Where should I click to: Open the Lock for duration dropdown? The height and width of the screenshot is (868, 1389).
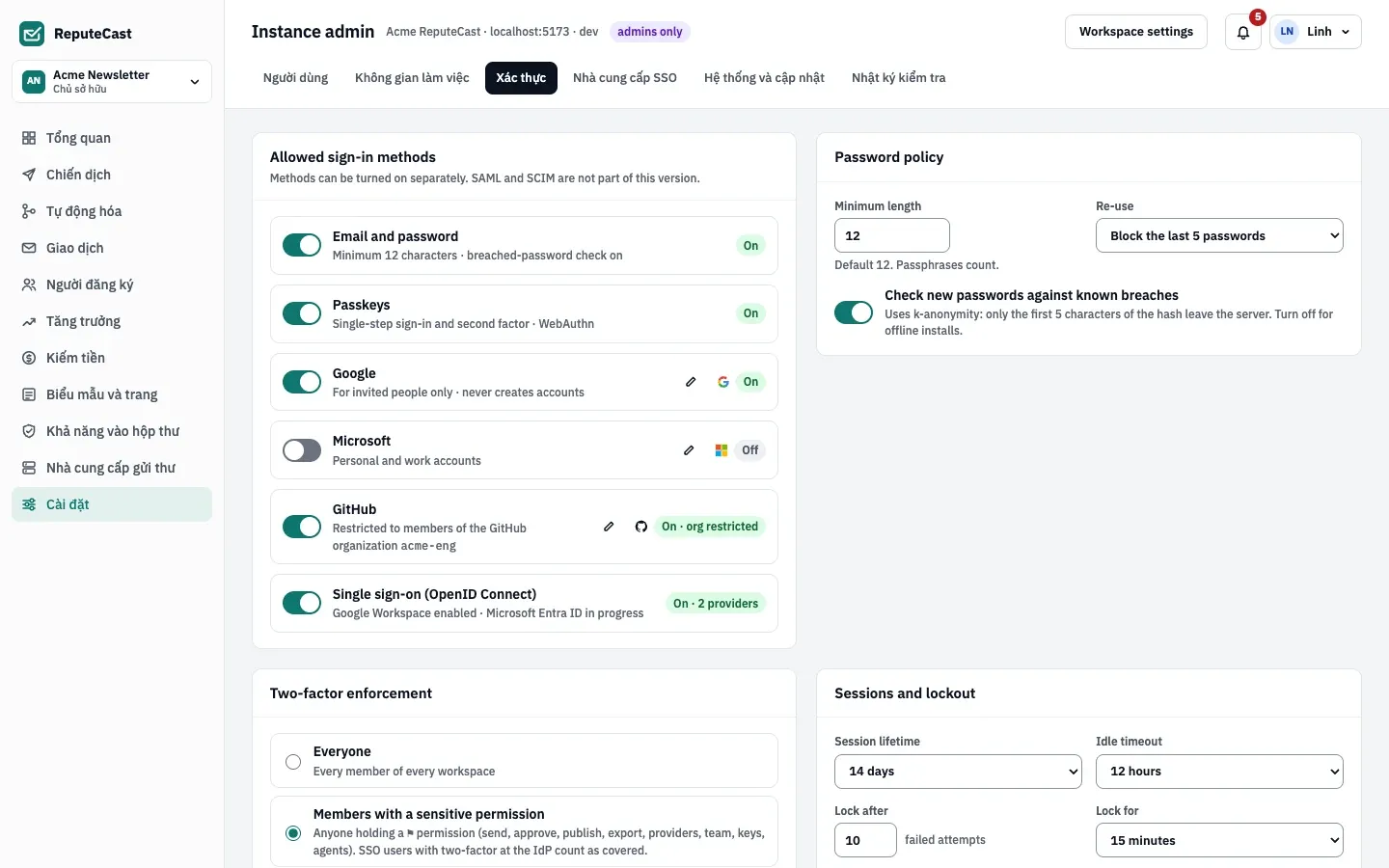pos(1219,840)
